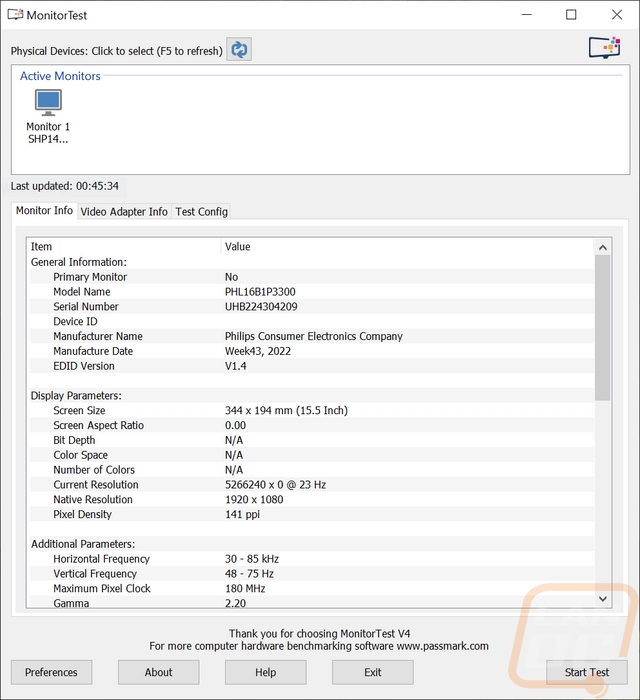
Task: Click the MonitorTest colorful monitor logo
Action: pyautogui.click(x=604, y=48)
